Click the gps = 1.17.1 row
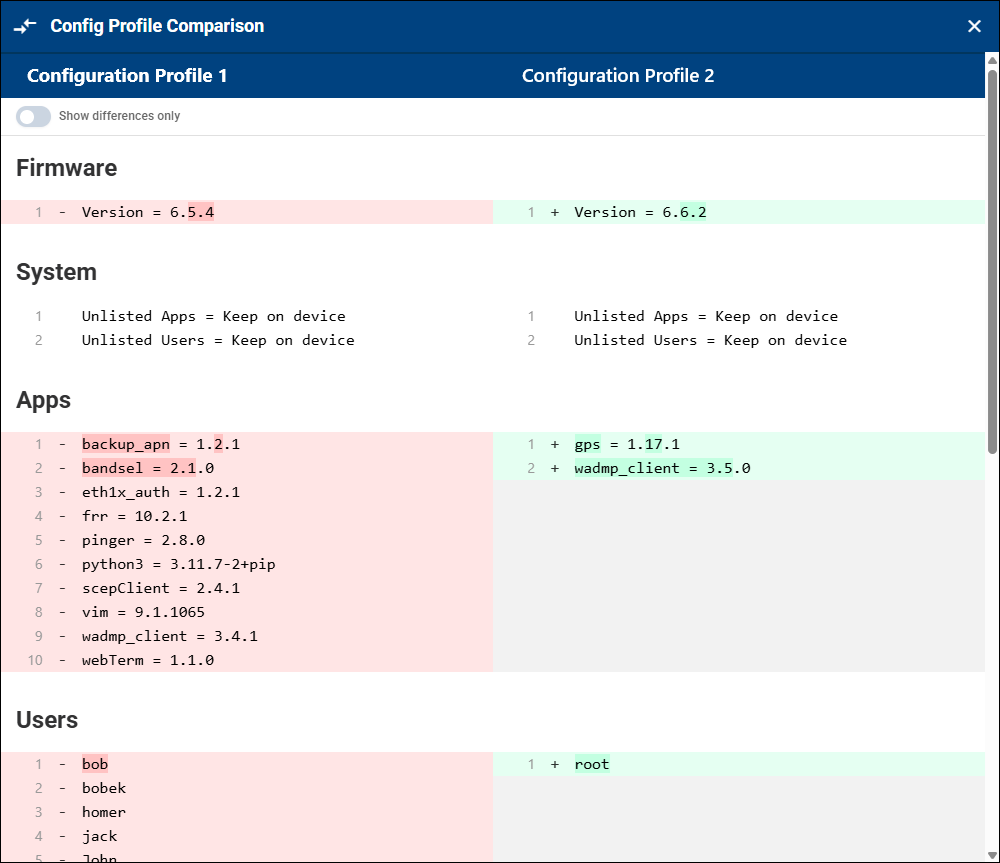Viewport: 1000px width, 863px height. (x=739, y=444)
